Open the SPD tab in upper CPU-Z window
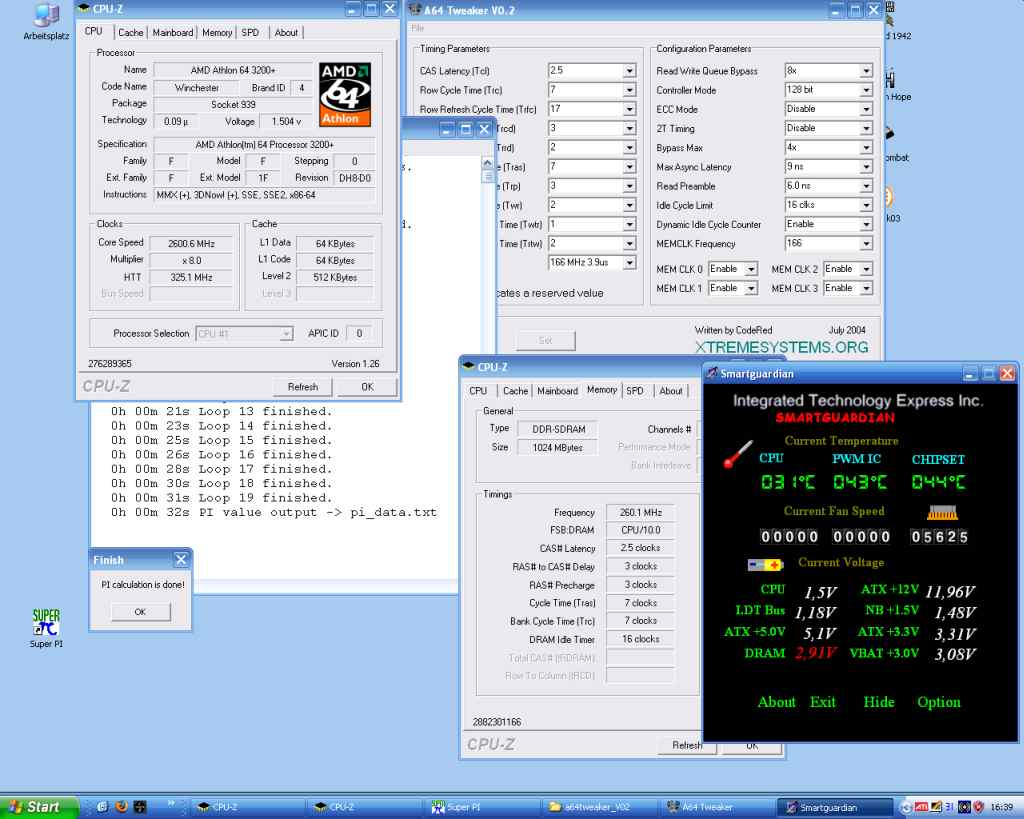This screenshot has height=819, width=1024. tap(250, 33)
